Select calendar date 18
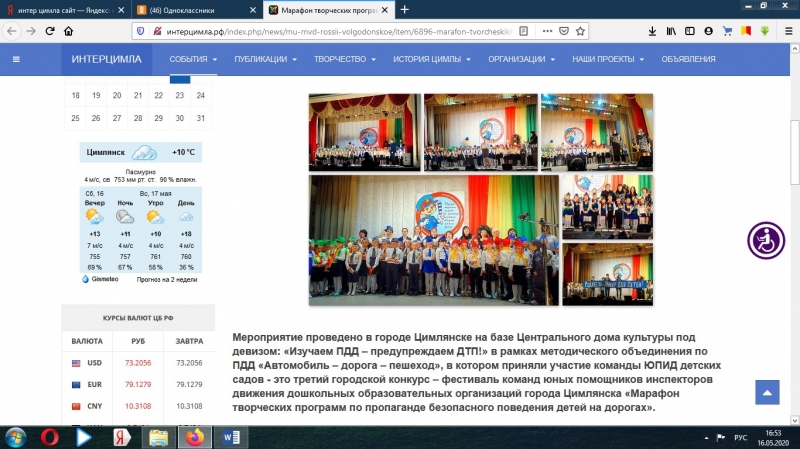This screenshot has width=800, height=449. click(76, 95)
